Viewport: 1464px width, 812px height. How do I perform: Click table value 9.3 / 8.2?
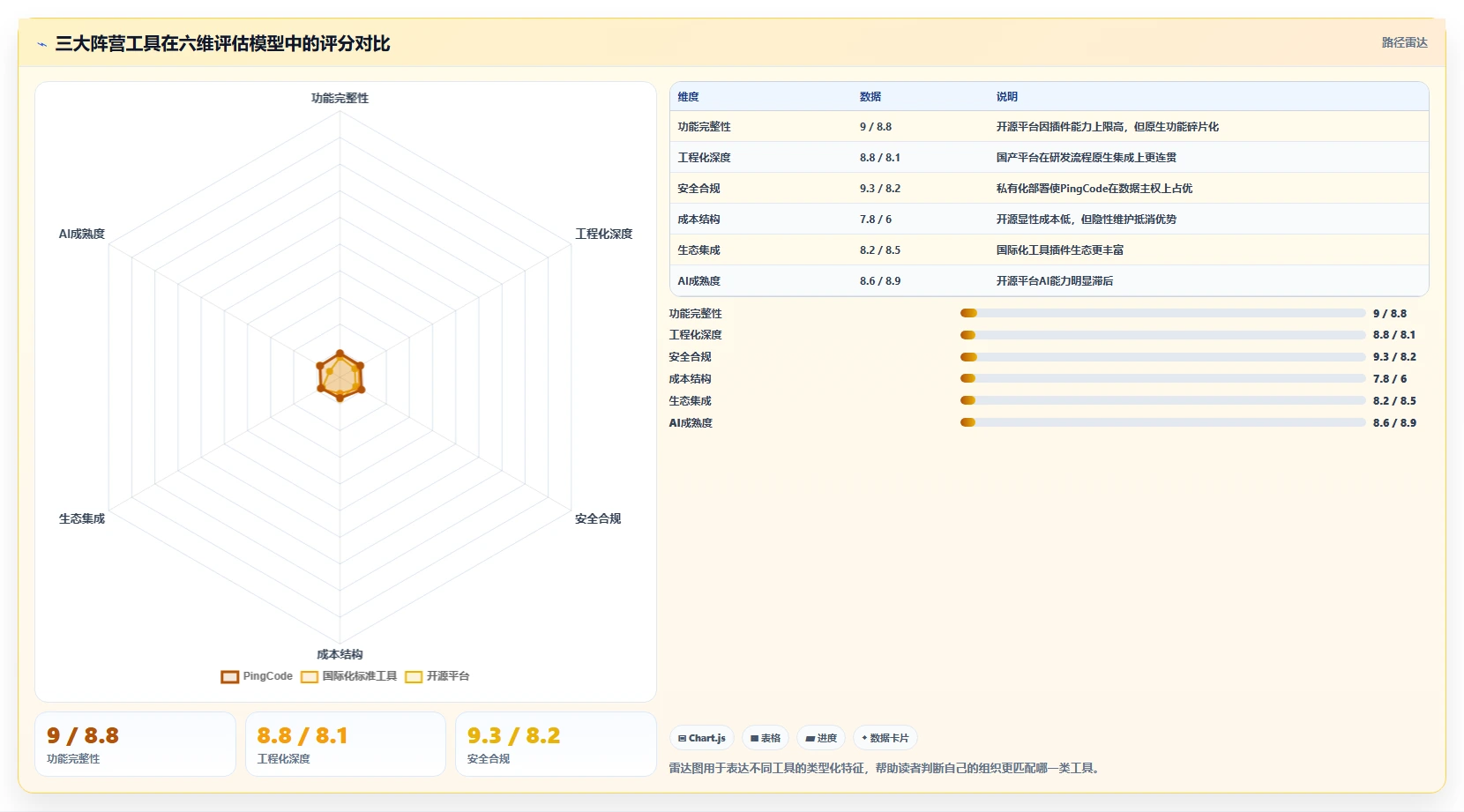[880, 189]
